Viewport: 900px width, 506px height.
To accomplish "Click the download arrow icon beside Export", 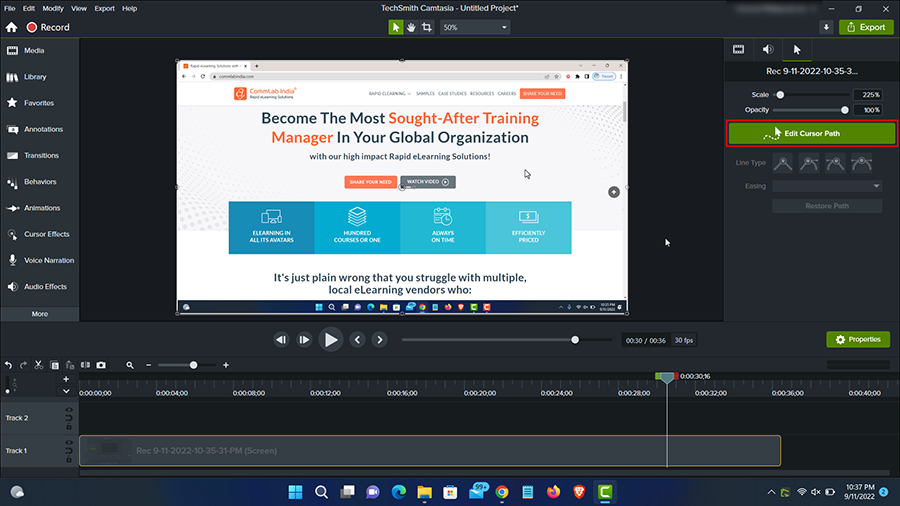I will click(826, 27).
